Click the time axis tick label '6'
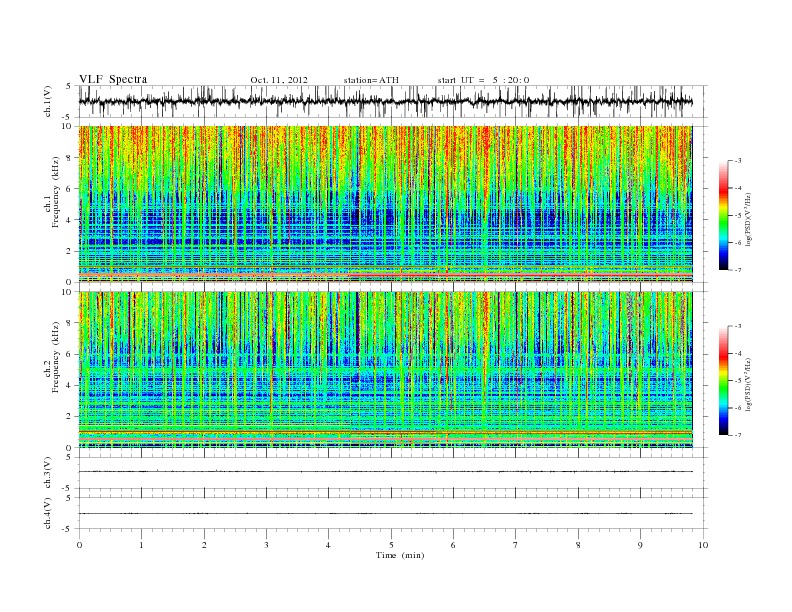The image size is (792, 612). pyautogui.click(x=453, y=545)
